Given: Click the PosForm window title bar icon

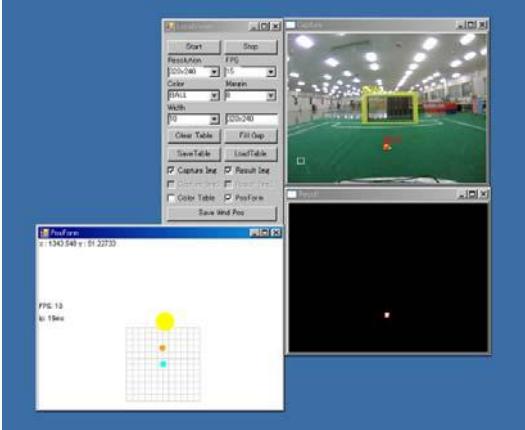Looking at the screenshot, I should coord(44,233).
